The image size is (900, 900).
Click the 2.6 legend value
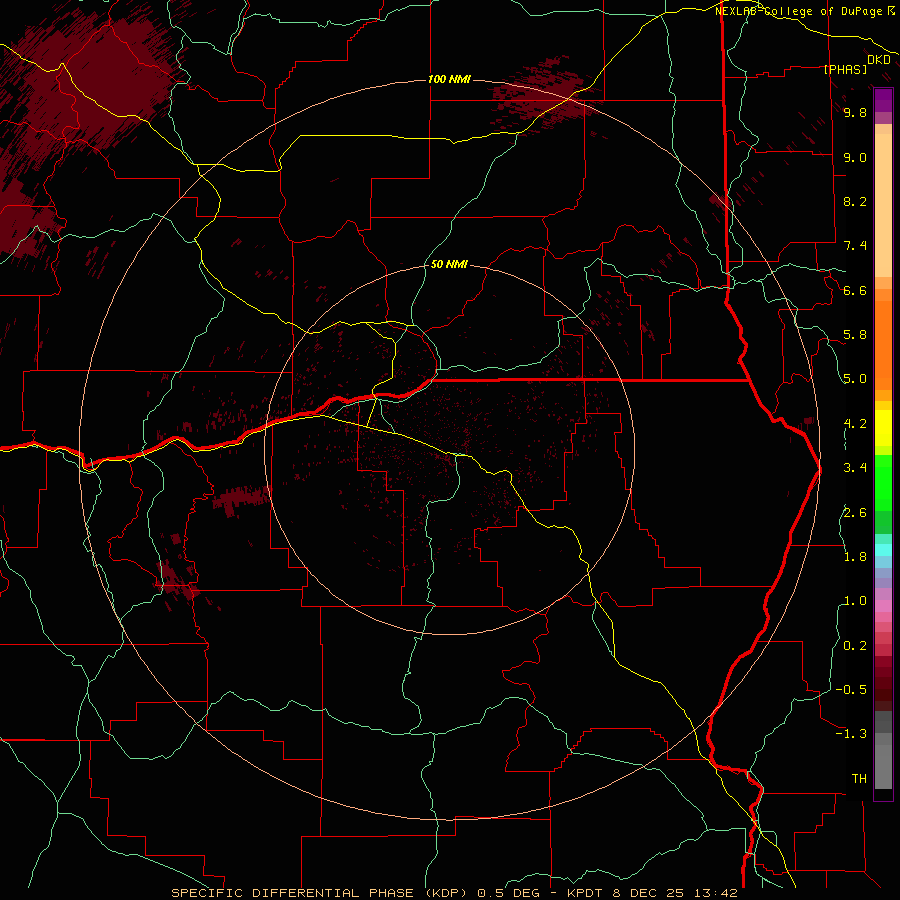[x=855, y=513]
